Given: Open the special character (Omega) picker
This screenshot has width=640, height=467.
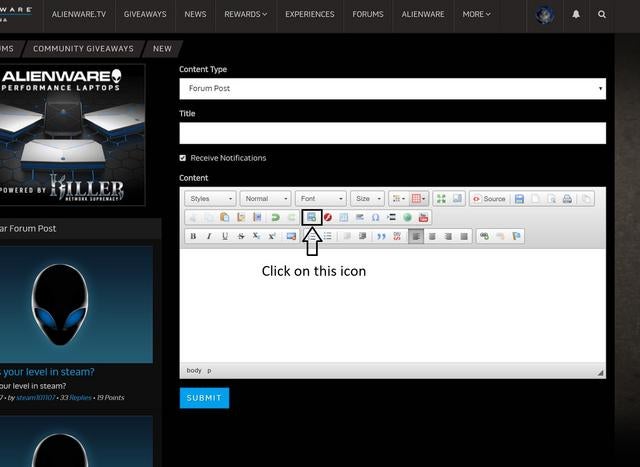Looking at the screenshot, I should click(x=376, y=218).
